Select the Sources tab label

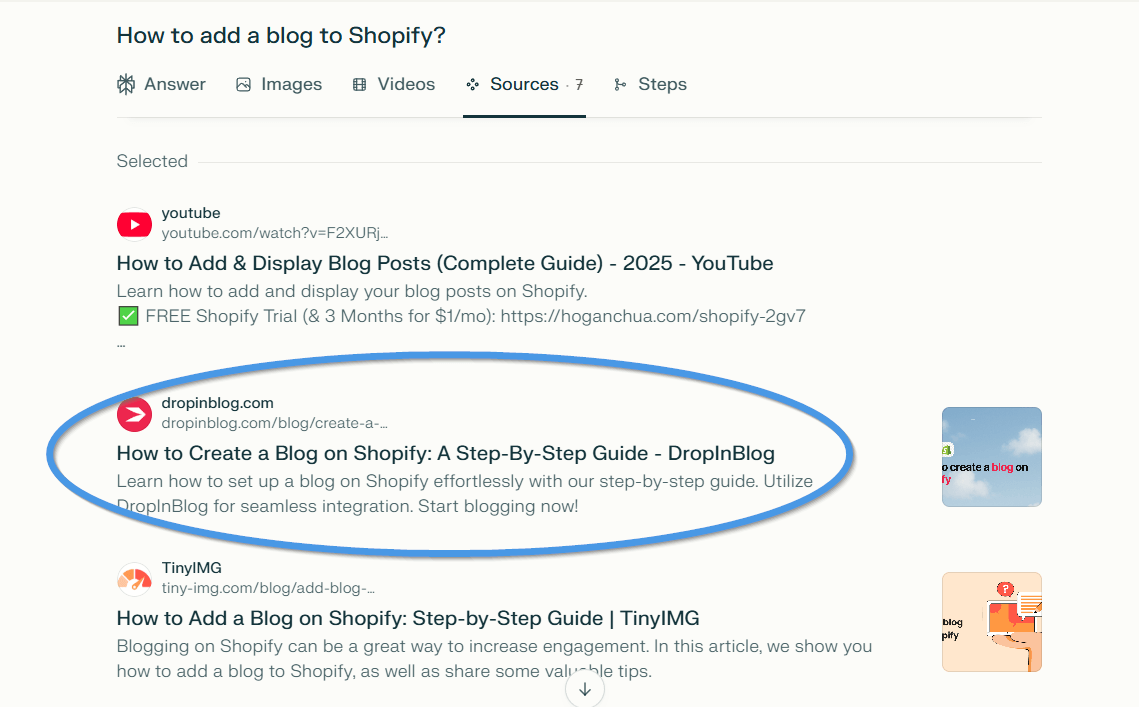click(x=524, y=85)
